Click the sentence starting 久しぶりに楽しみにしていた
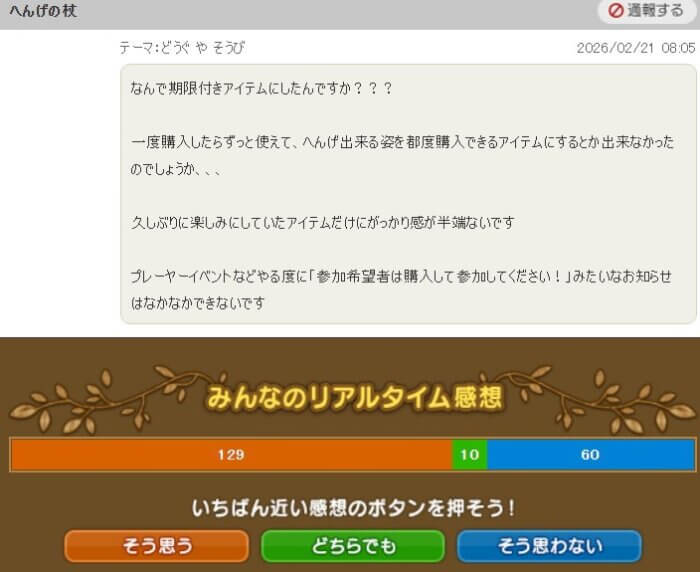 point(322,222)
